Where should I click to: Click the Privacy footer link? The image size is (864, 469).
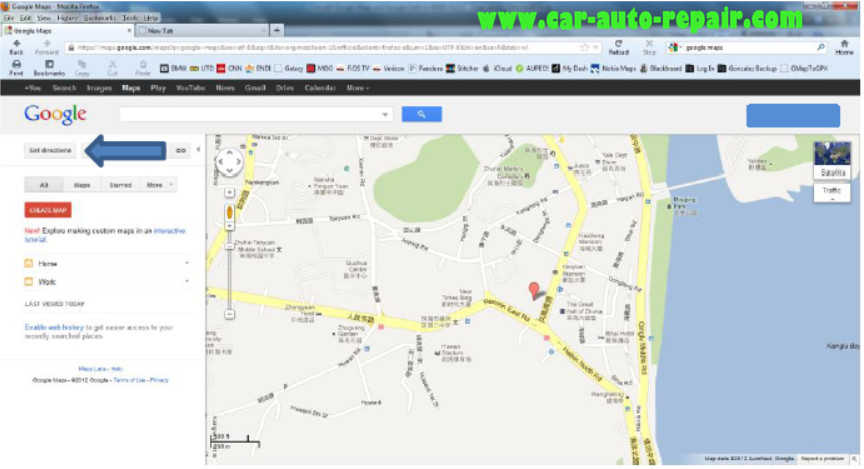pos(159,380)
